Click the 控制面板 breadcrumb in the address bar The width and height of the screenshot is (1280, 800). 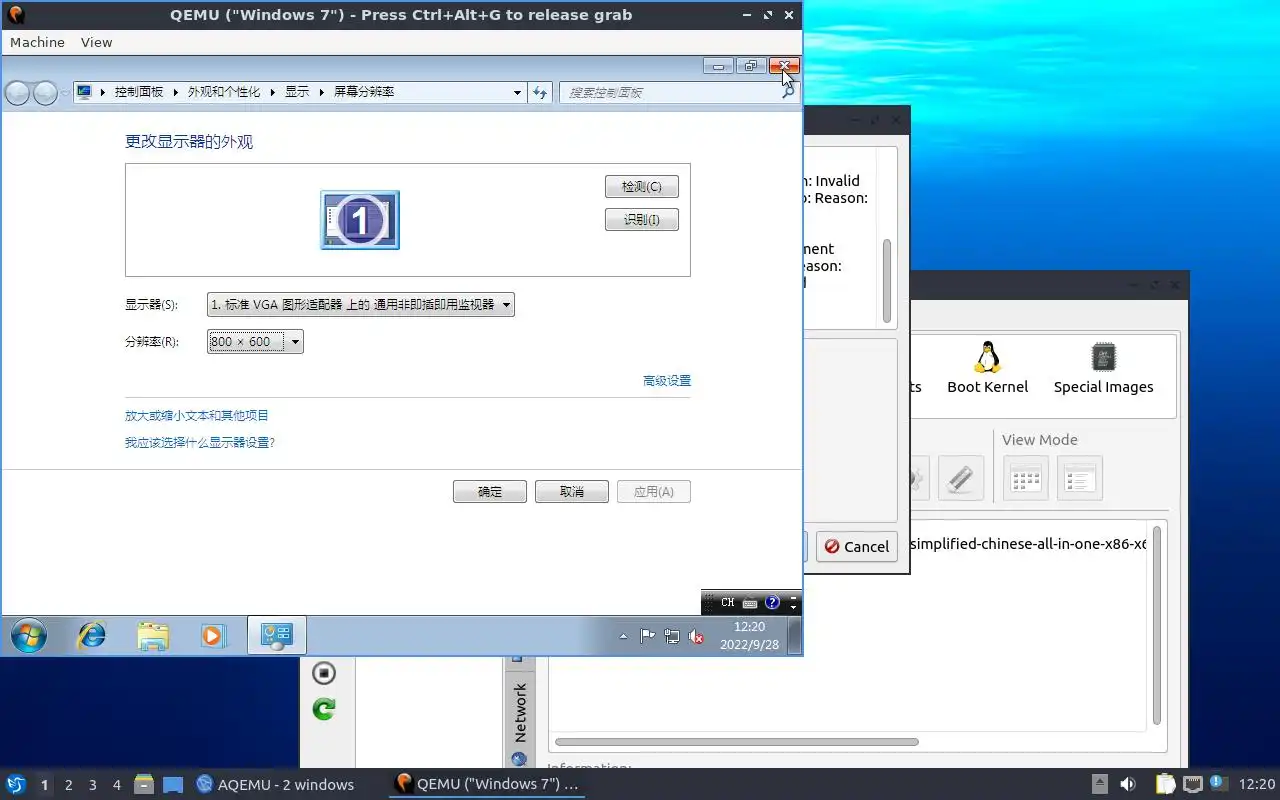coord(139,92)
